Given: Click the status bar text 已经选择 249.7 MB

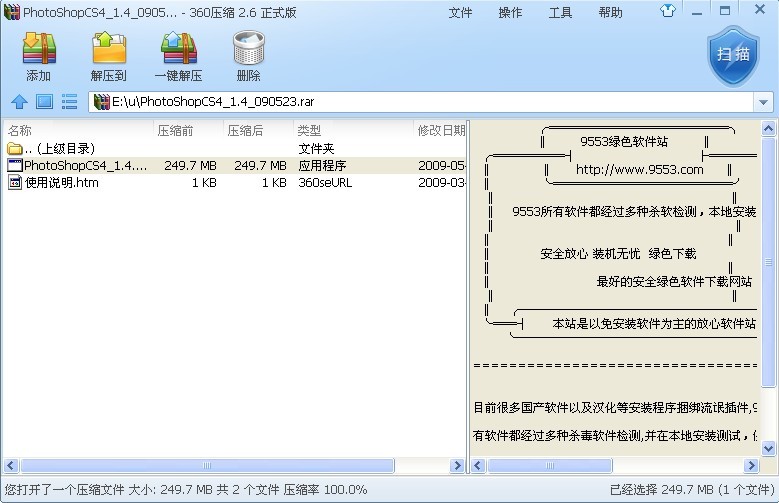Looking at the screenshot, I should click(662, 490).
